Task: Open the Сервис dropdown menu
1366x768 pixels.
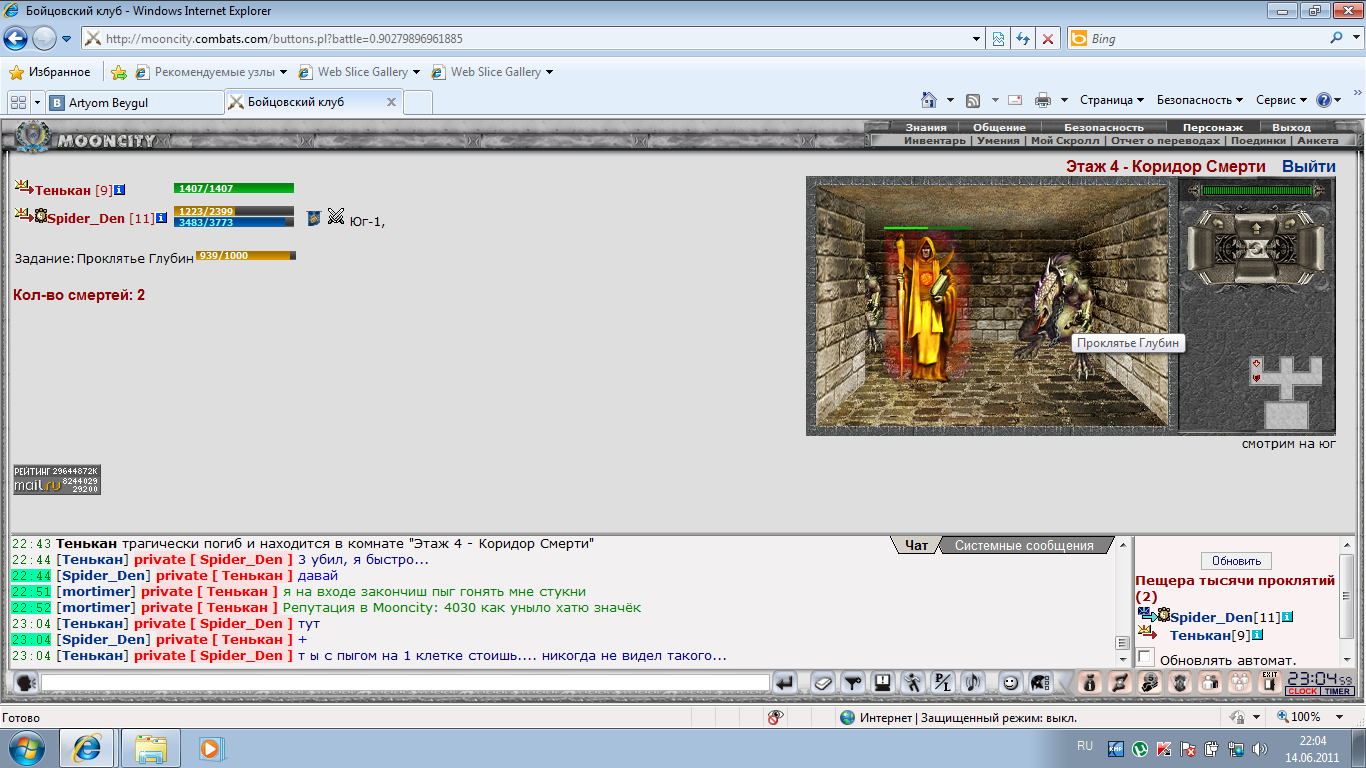Action: (1281, 100)
